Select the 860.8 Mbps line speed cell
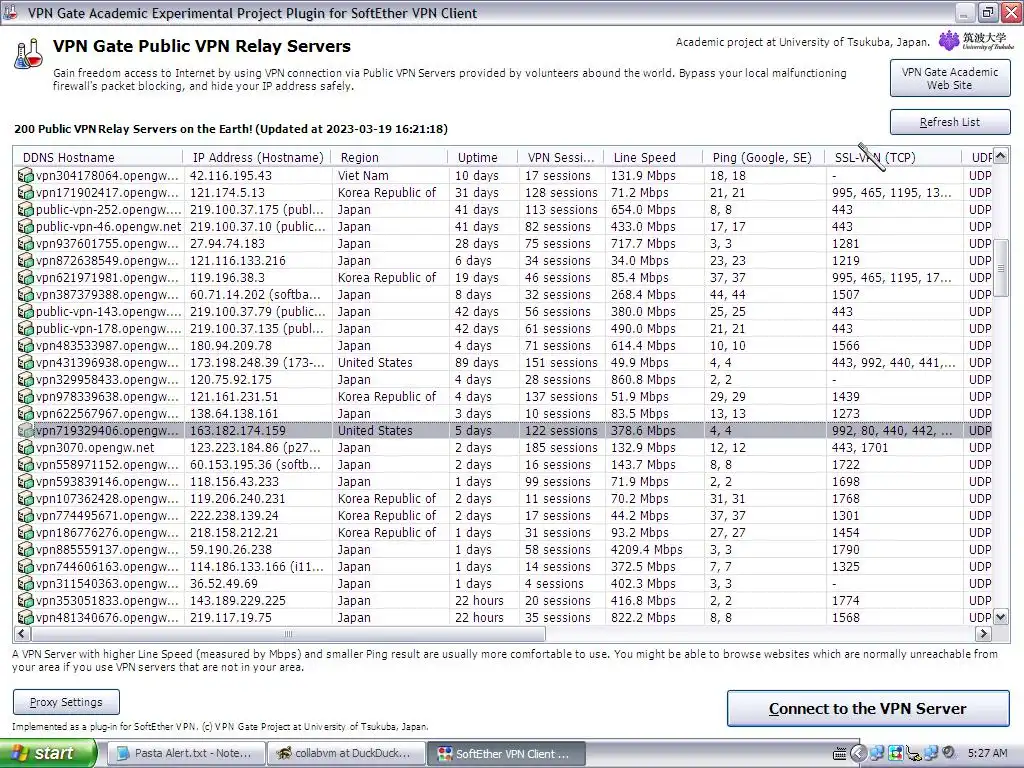Viewport: 1024px width, 768px height. pyautogui.click(x=643, y=379)
